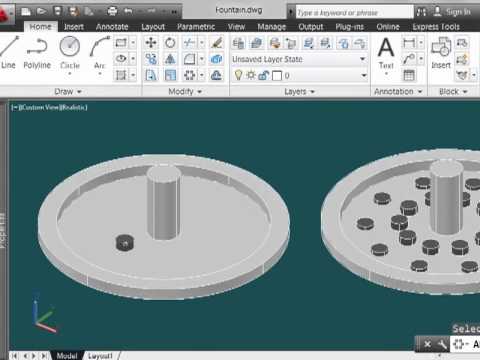
Task: Switch to the Layout1 tab
Action: coord(100,356)
